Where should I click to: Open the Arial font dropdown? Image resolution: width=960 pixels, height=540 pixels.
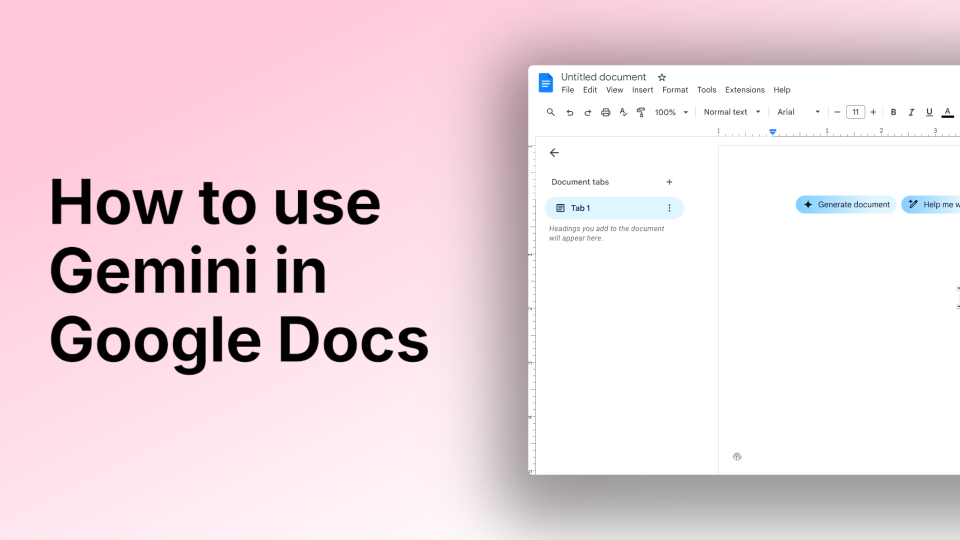click(x=798, y=112)
